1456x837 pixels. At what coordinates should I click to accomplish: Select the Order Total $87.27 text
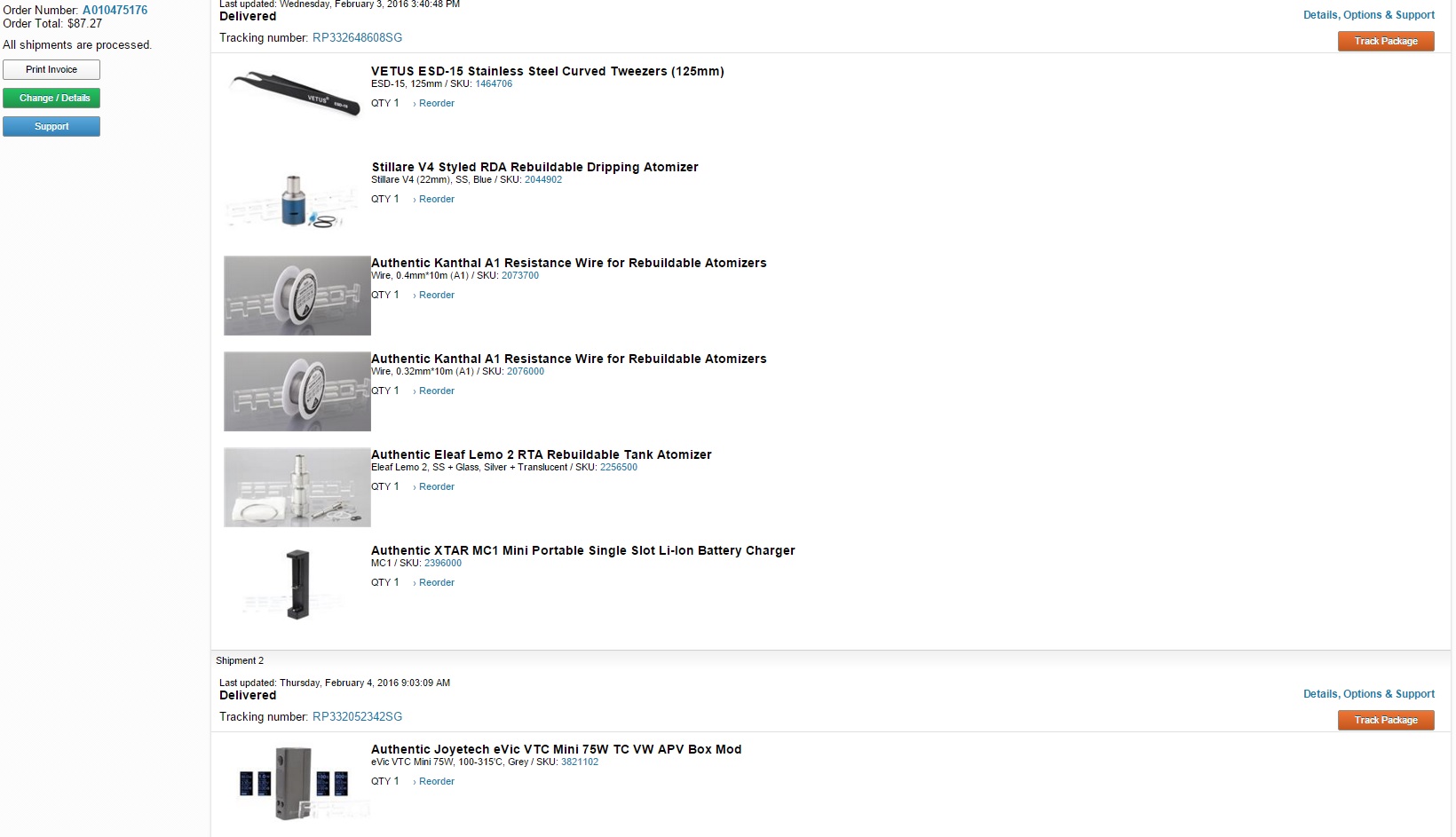(52, 24)
